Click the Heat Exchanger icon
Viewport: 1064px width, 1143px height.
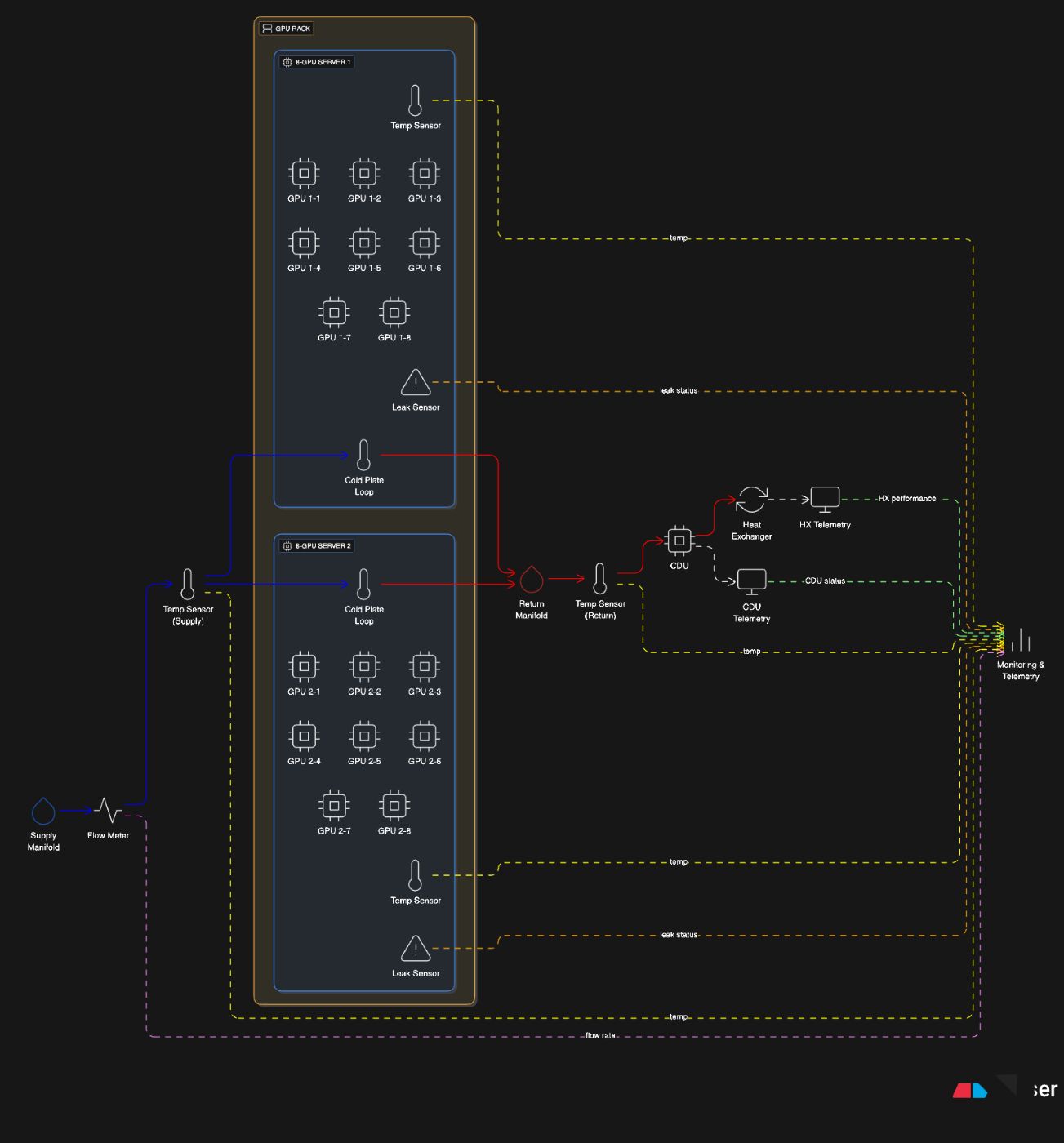752,499
